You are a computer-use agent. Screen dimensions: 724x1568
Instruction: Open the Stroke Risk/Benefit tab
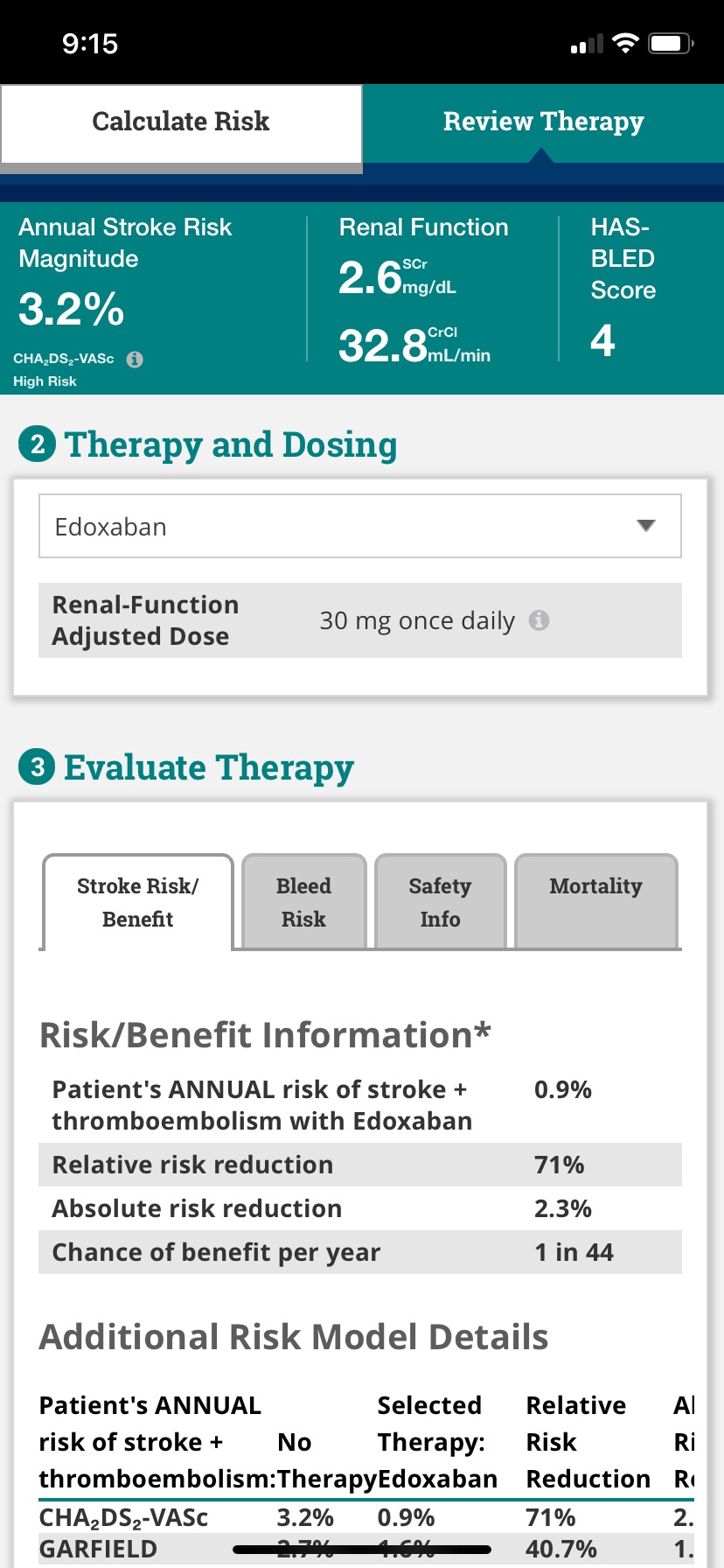[137, 902]
